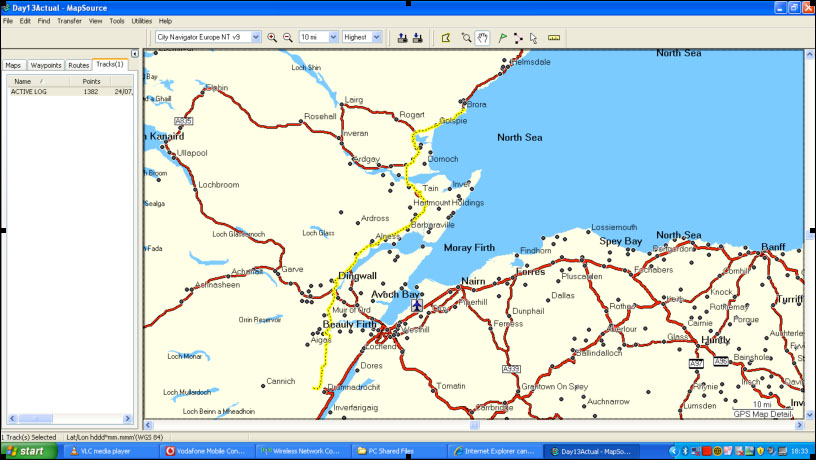
Task: Click the Lossiemouth label on map
Action: pyautogui.click(x=614, y=227)
